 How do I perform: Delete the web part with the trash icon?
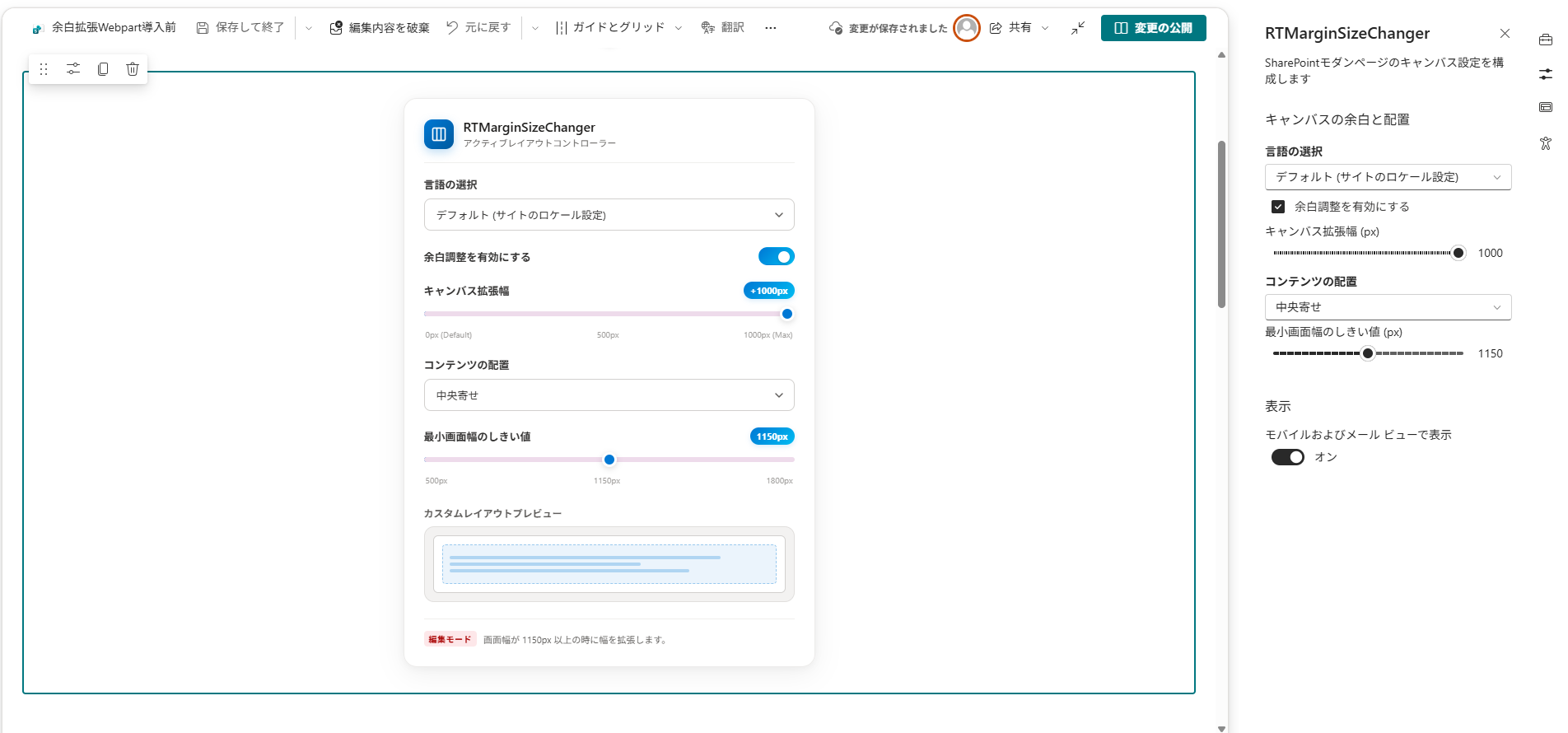point(133,69)
